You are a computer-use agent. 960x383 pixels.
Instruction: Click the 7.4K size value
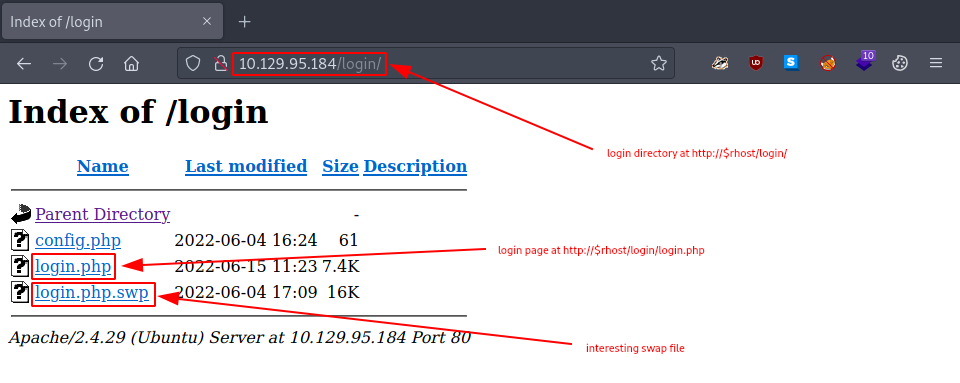click(x=341, y=267)
